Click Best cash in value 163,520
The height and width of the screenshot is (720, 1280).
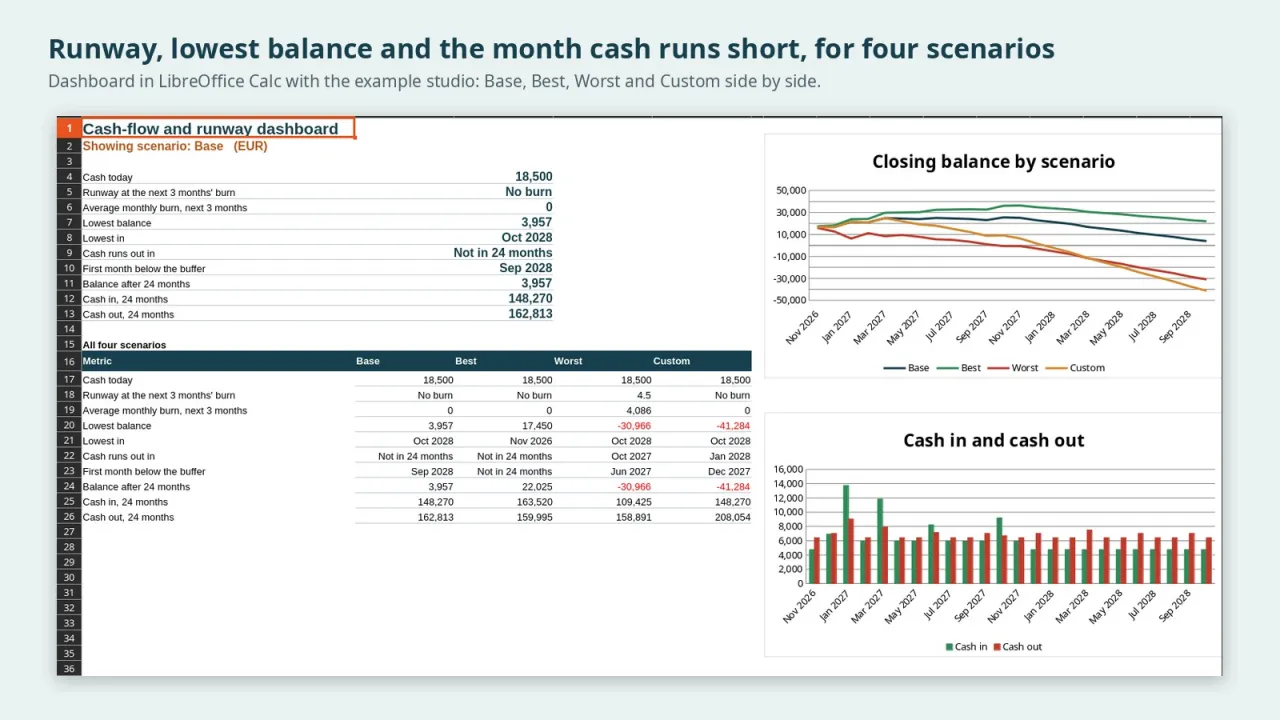click(x=535, y=502)
